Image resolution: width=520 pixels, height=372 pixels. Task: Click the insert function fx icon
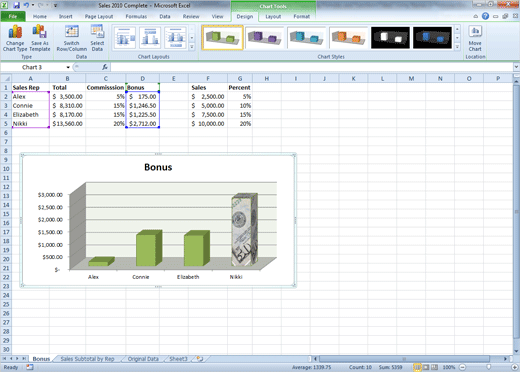[x=105, y=67]
